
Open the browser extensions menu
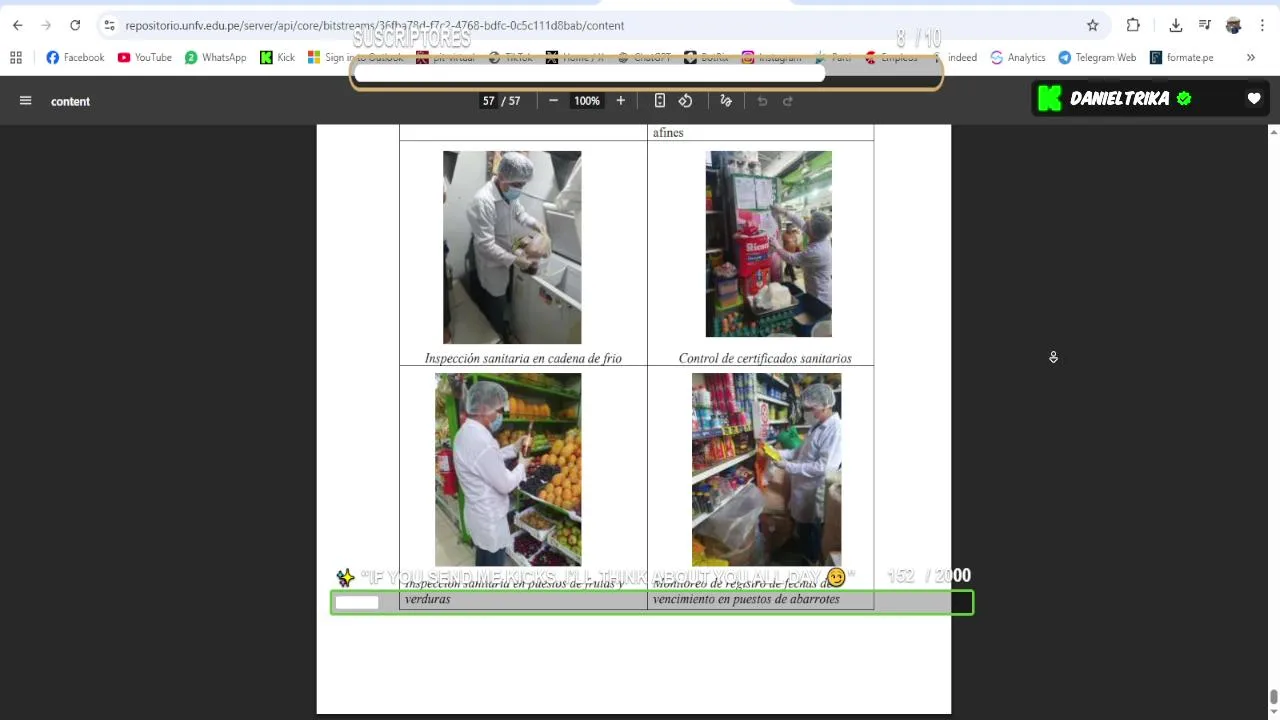pyautogui.click(x=1133, y=25)
